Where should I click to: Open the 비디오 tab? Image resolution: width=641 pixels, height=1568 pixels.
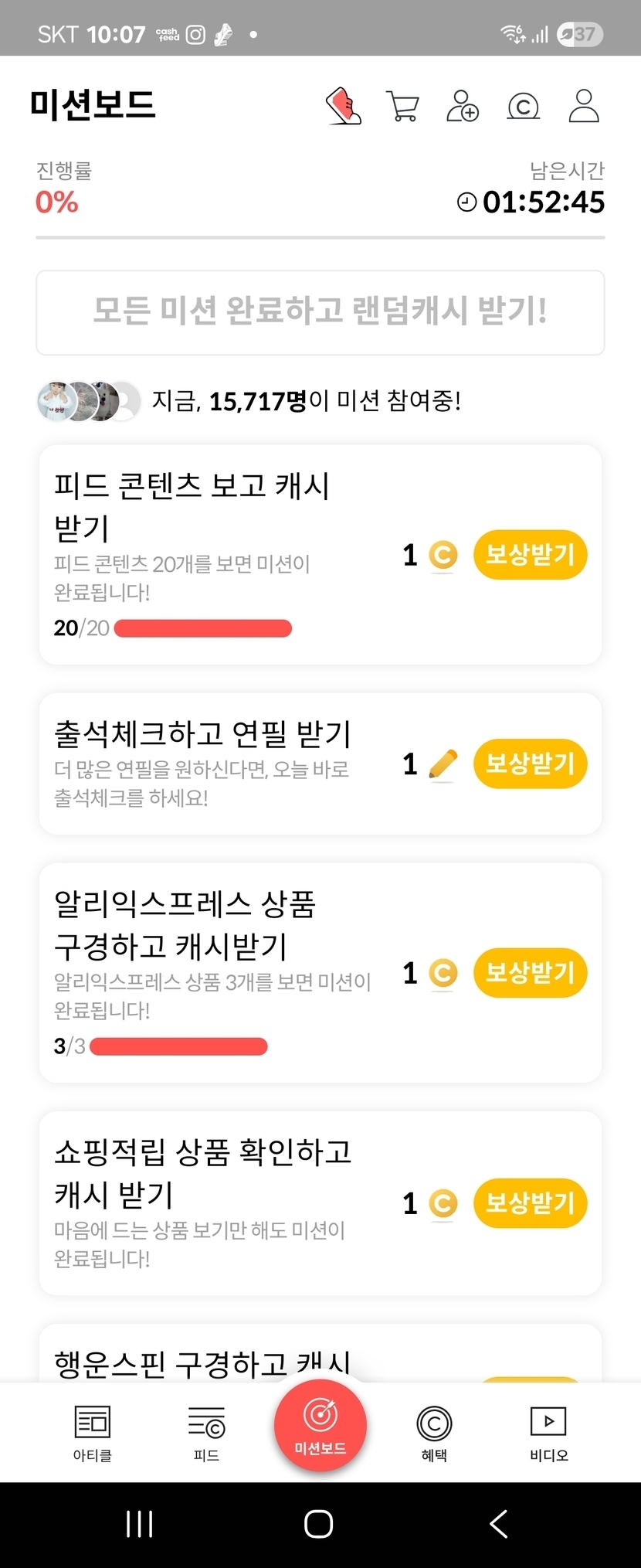(x=548, y=1432)
